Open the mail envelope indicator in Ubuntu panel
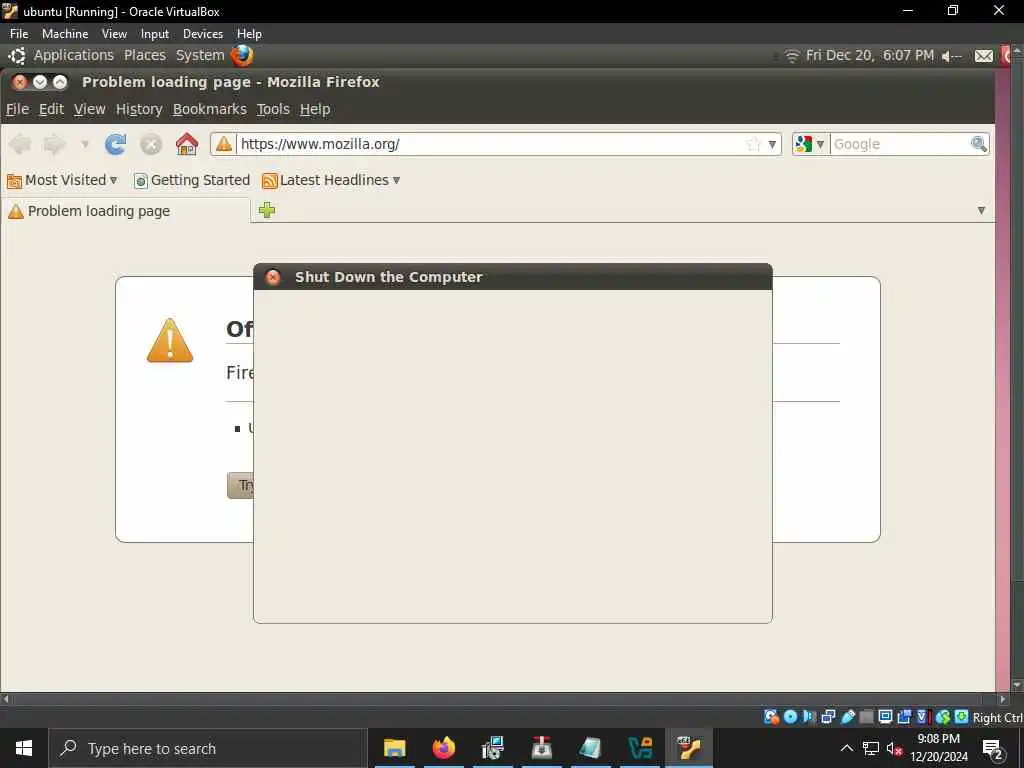 pos(984,56)
